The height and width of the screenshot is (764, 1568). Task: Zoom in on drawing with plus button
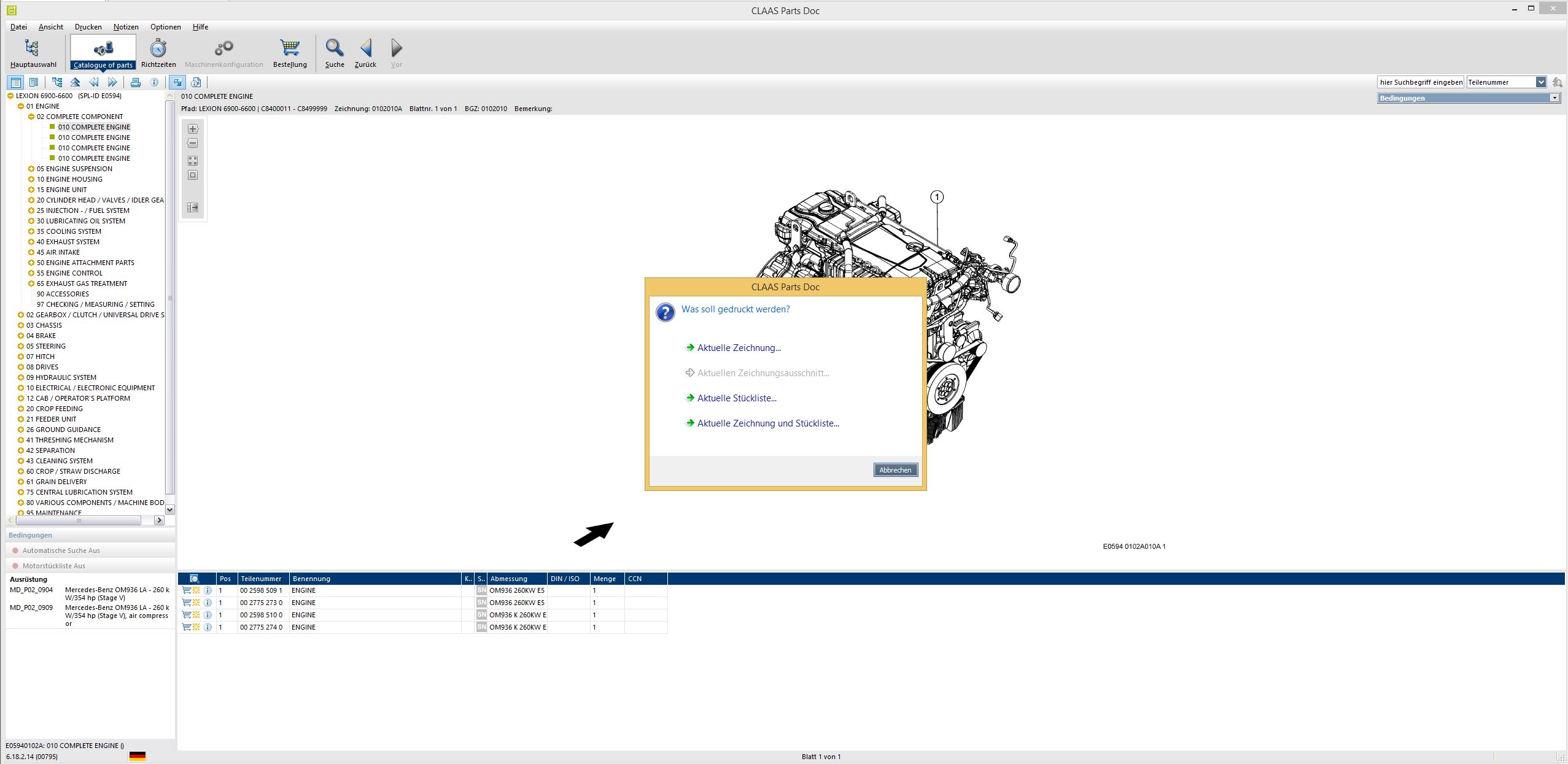pos(193,129)
